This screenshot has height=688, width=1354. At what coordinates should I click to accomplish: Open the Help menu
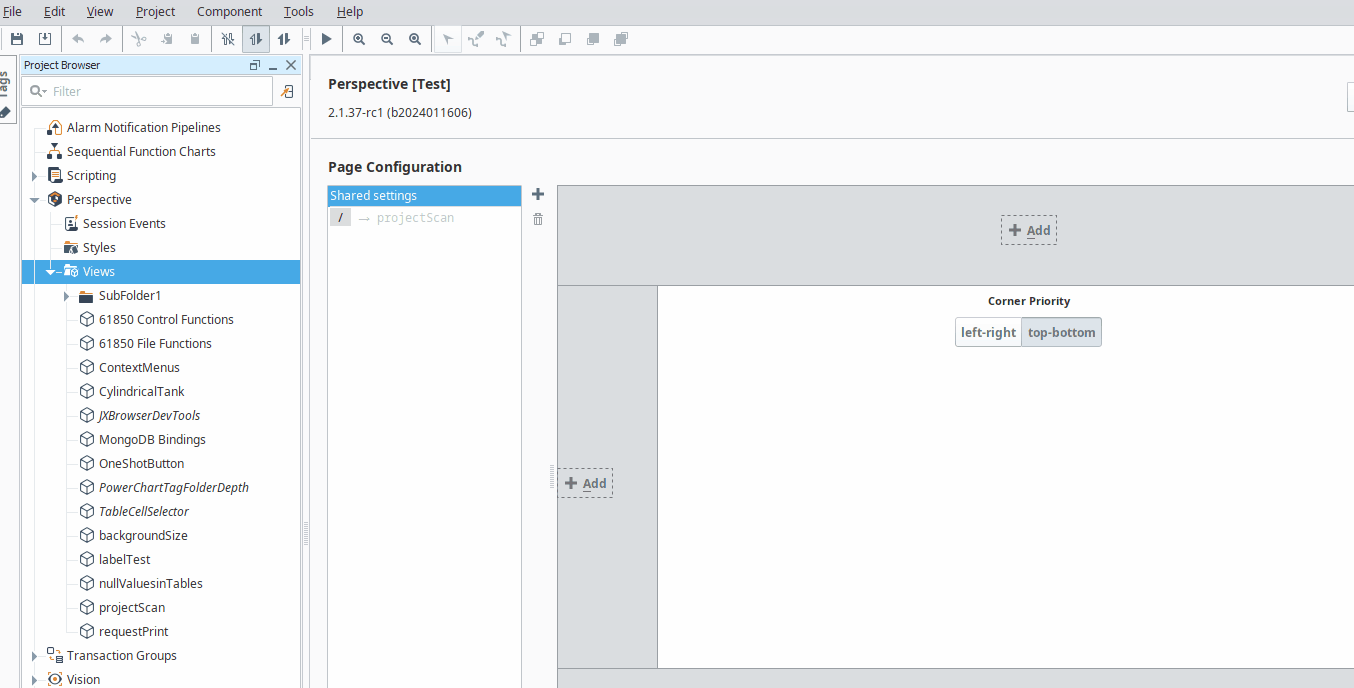(x=350, y=12)
